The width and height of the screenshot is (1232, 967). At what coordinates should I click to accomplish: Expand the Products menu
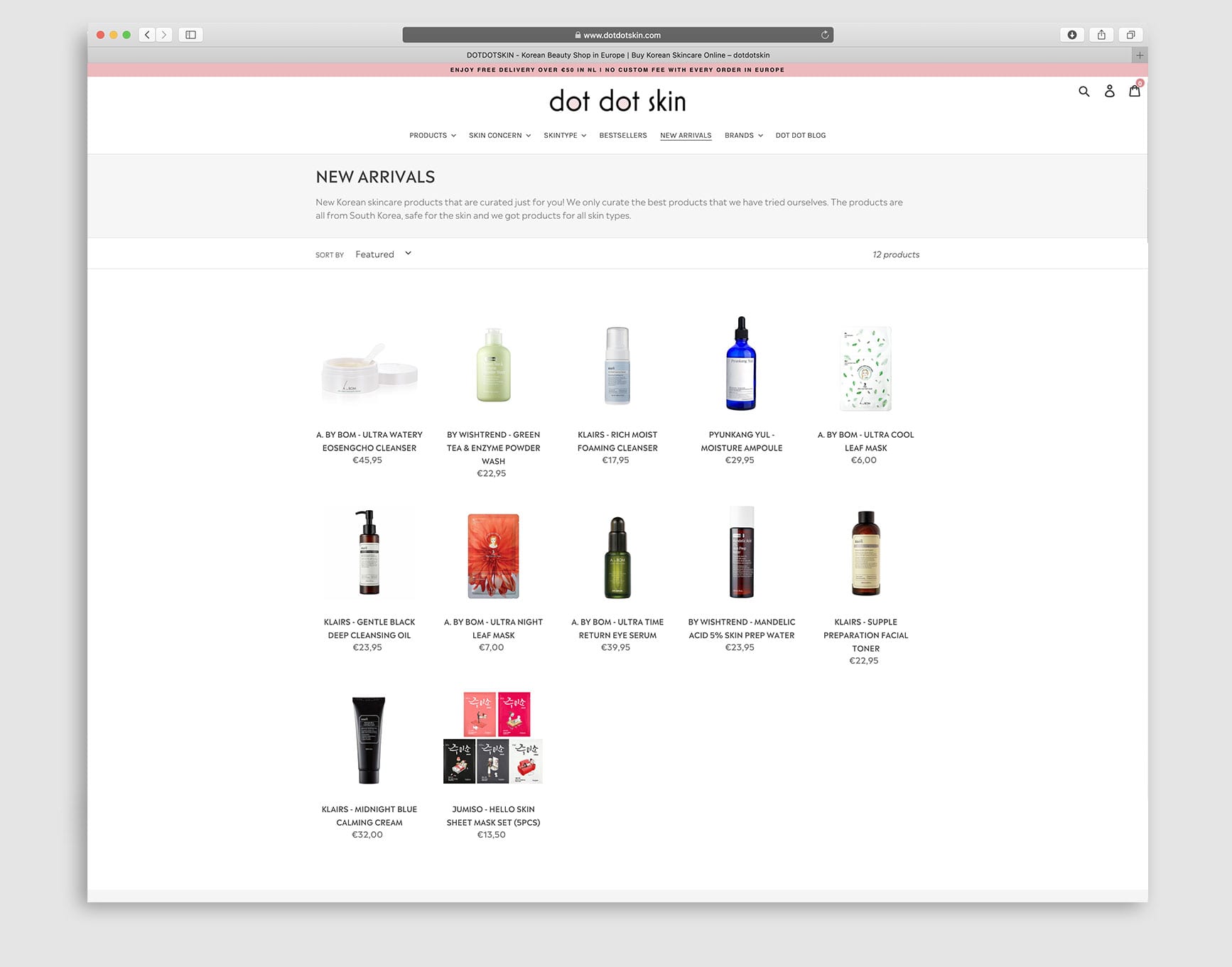433,136
